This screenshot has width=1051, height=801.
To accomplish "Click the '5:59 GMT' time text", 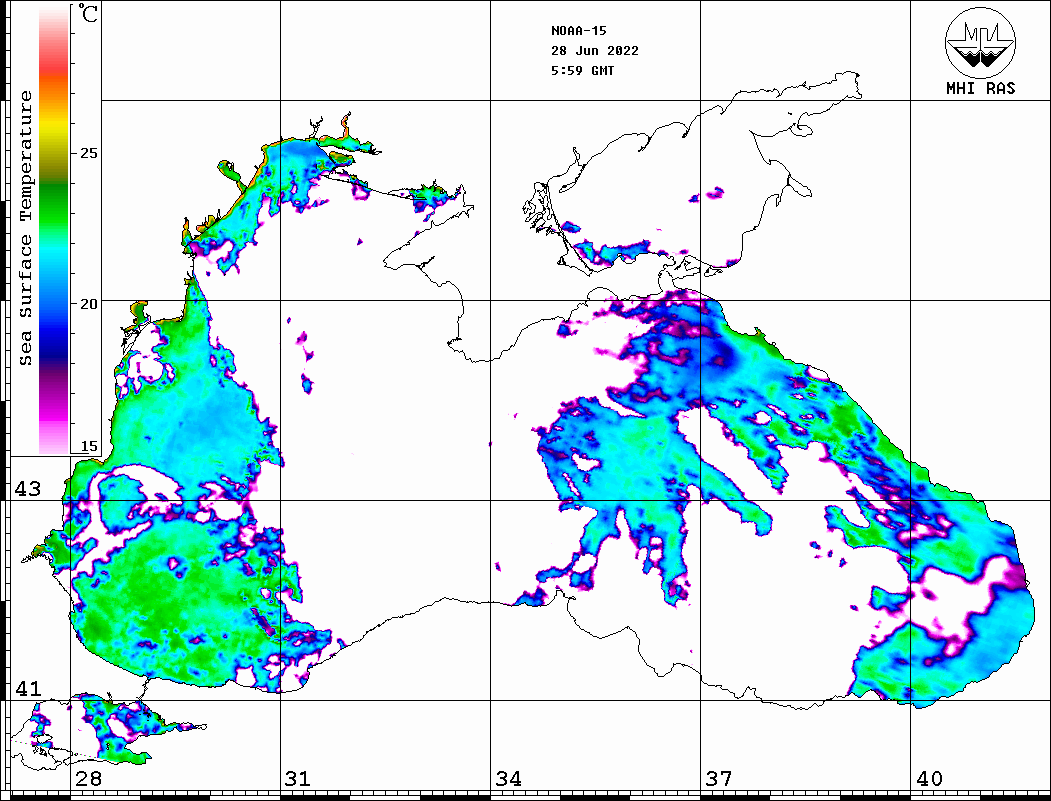I will (x=582, y=70).
